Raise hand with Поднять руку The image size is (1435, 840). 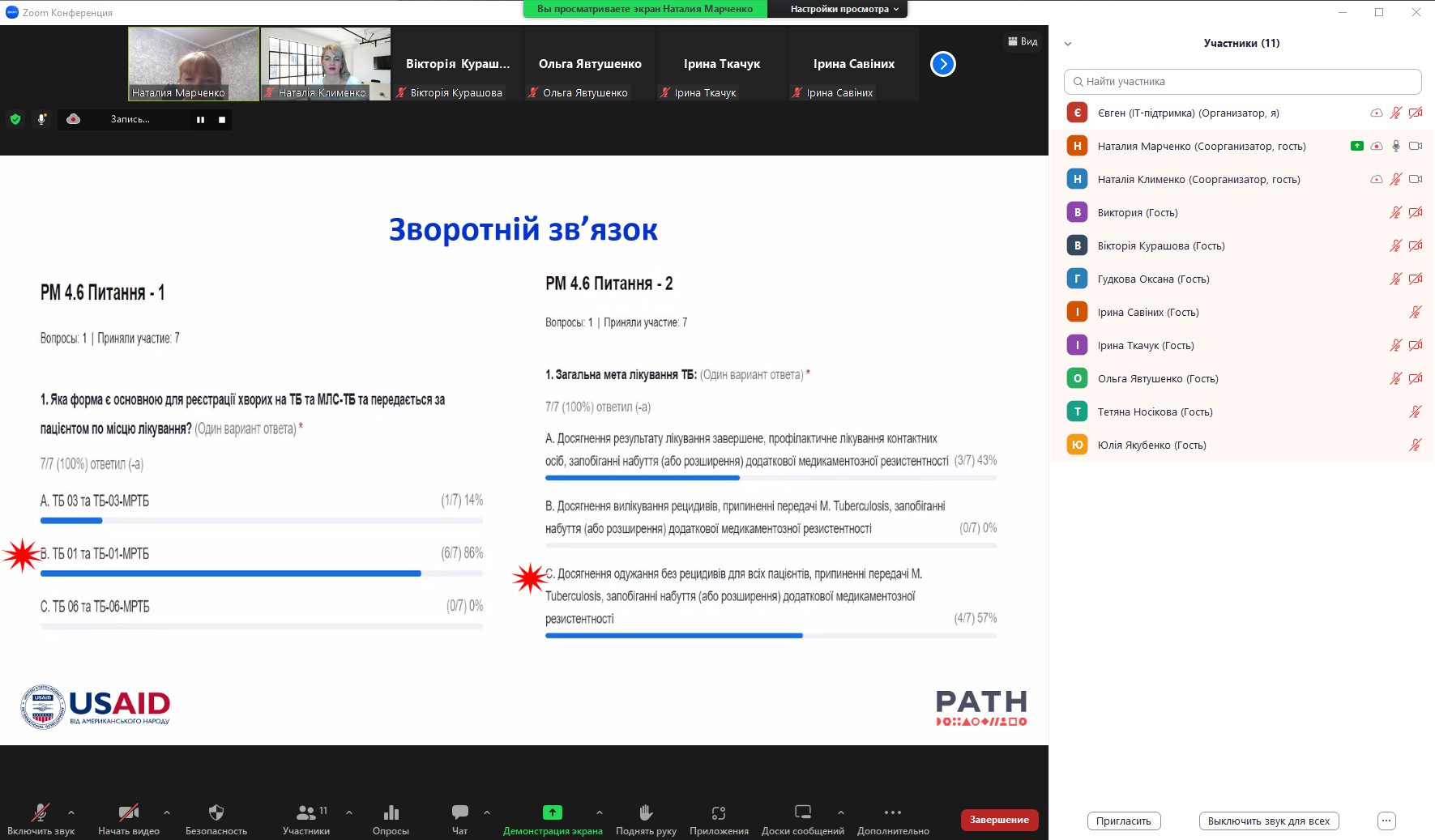point(646,812)
